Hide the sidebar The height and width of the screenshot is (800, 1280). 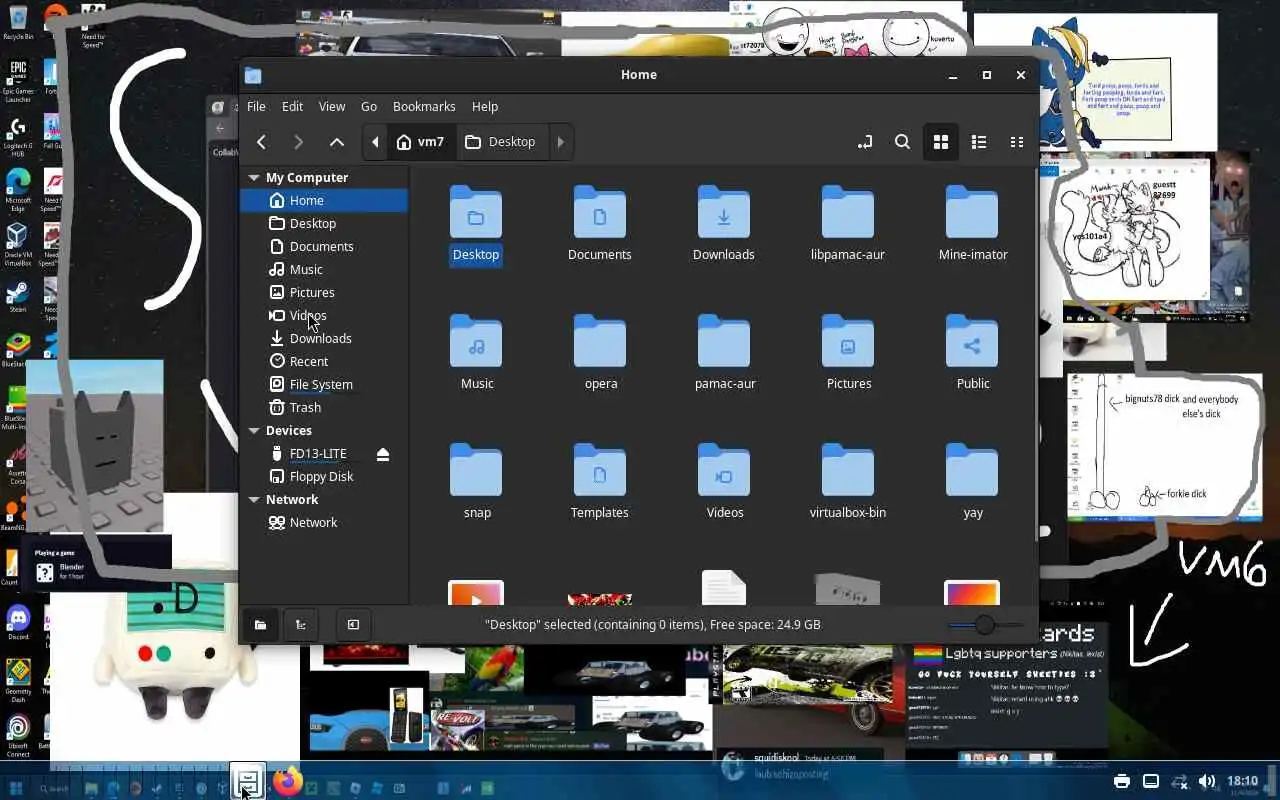pyautogui.click(x=353, y=624)
